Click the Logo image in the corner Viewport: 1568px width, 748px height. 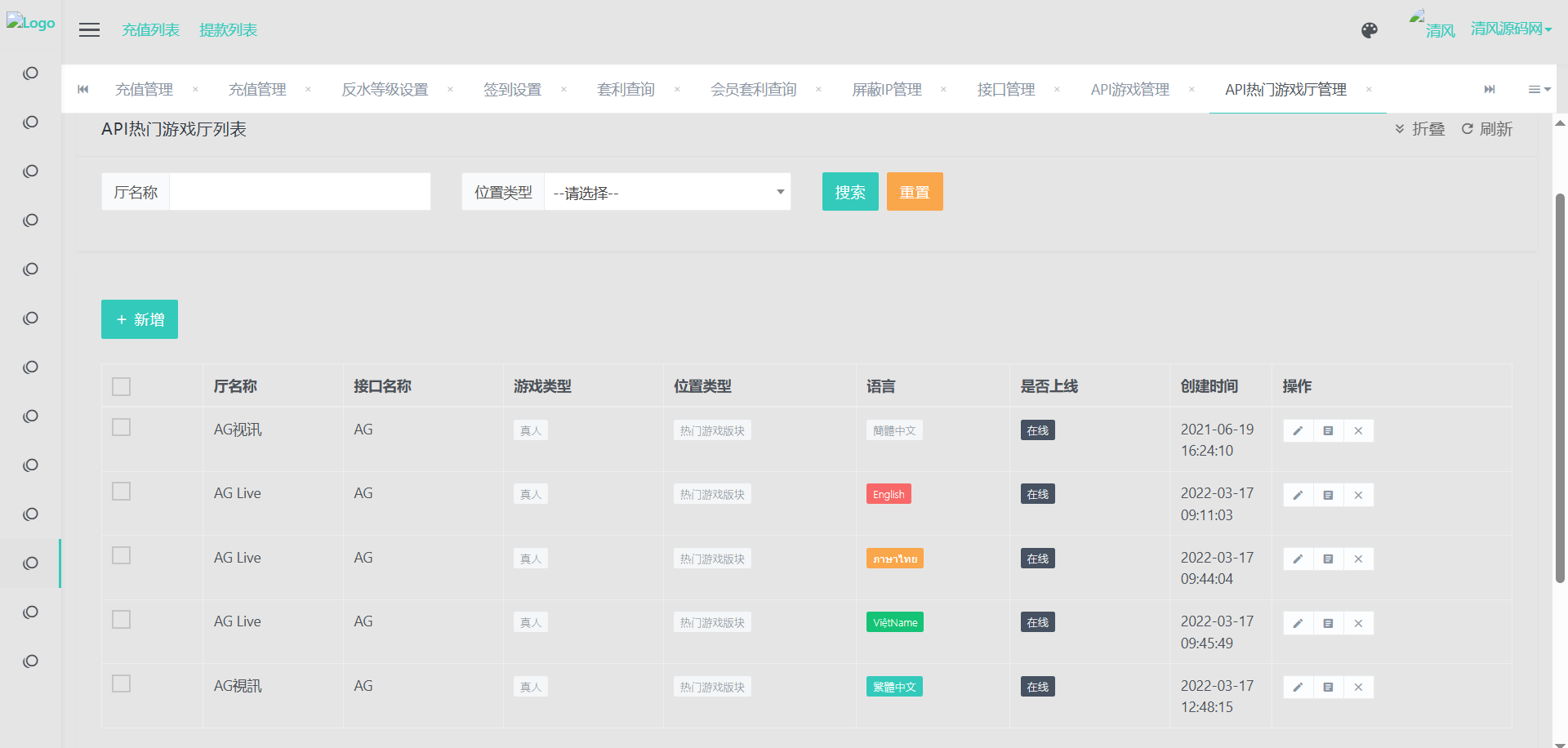(x=31, y=23)
